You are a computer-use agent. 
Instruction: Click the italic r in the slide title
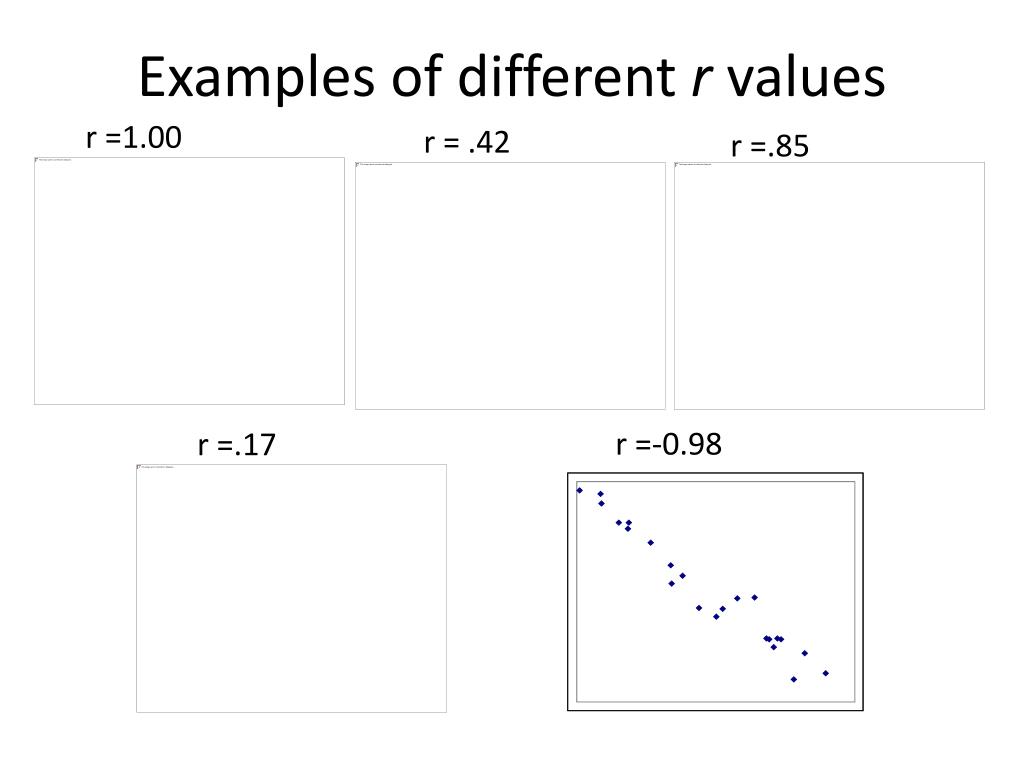pos(695,78)
